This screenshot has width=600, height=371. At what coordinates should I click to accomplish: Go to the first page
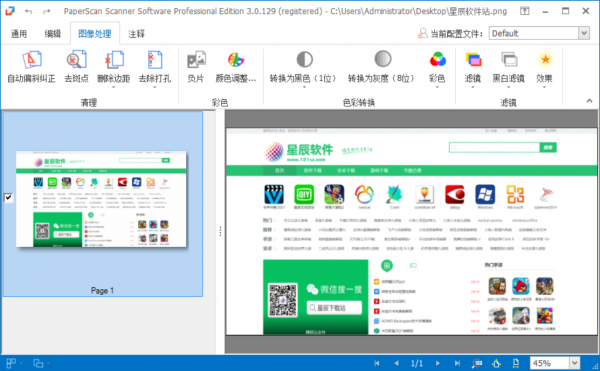377,363
